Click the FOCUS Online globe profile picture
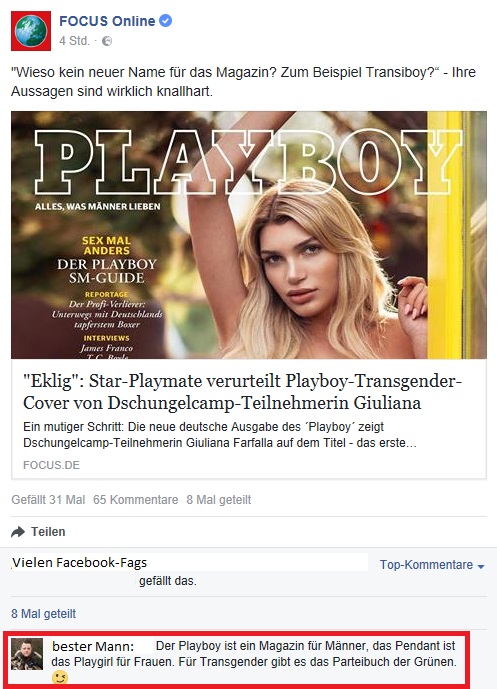 pos(31,31)
